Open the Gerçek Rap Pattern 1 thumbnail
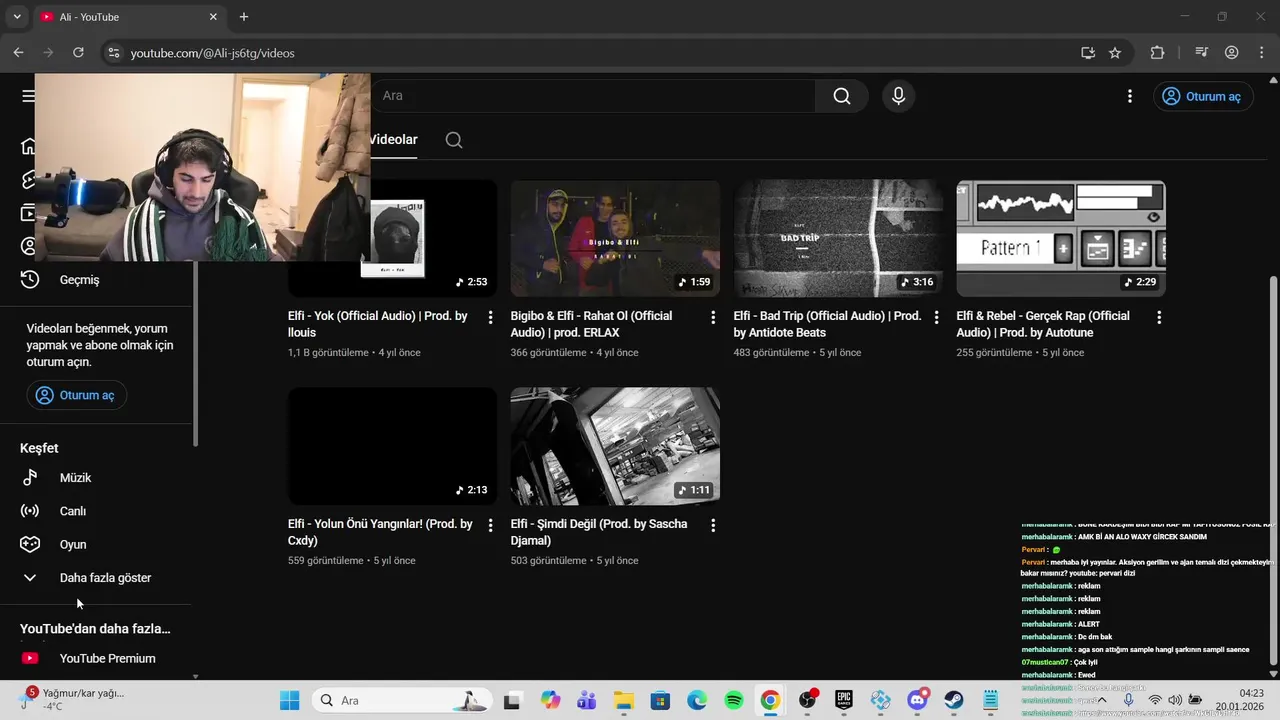The image size is (1280, 720). pyautogui.click(x=1061, y=238)
